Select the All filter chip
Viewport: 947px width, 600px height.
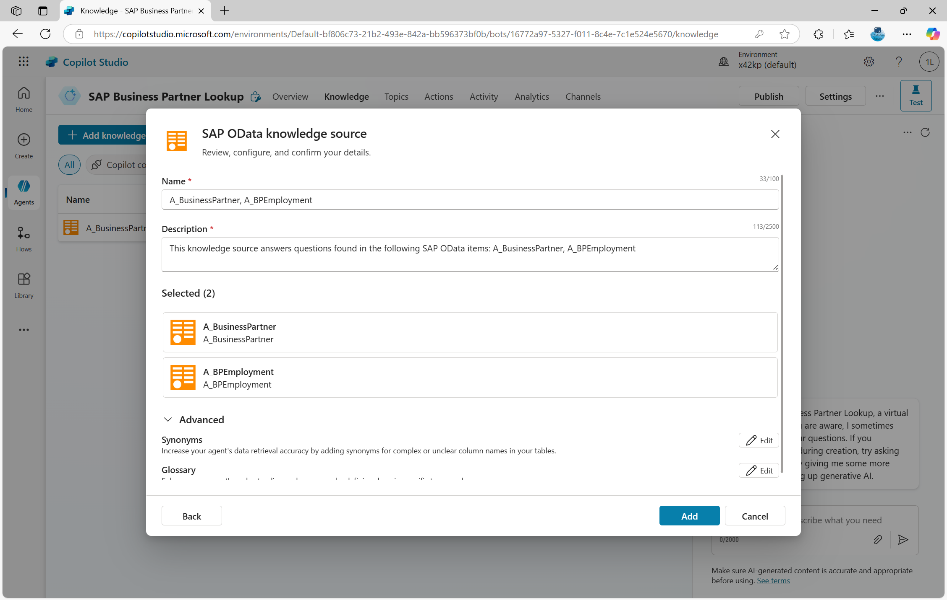69,164
